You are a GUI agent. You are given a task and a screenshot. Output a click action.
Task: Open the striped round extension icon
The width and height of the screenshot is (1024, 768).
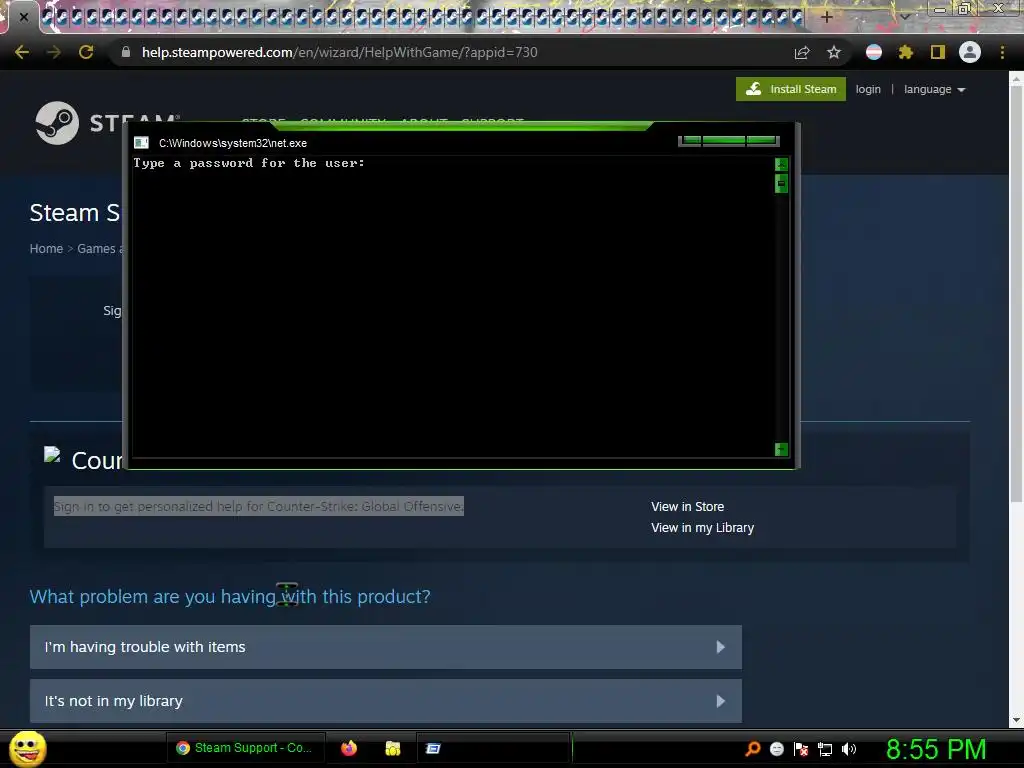click(874, 52)
